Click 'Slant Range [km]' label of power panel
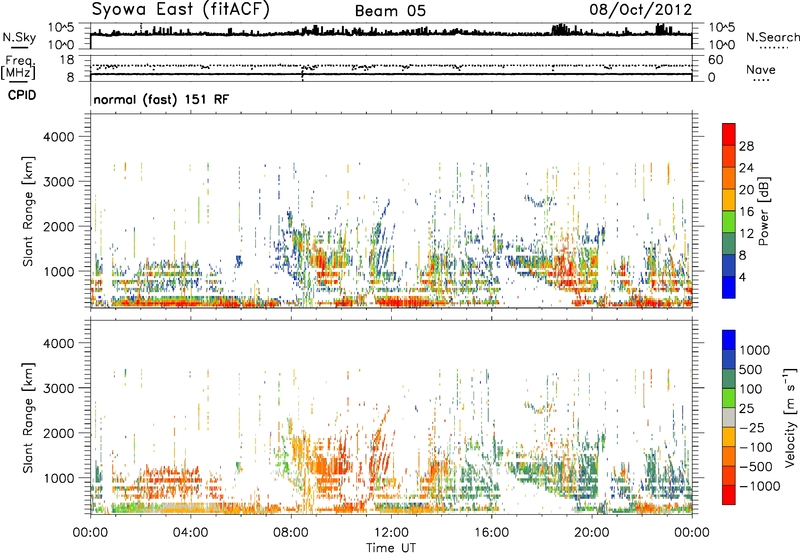This screenshot has height=554, width=800. pyautogui.click(x=28, y=211)
